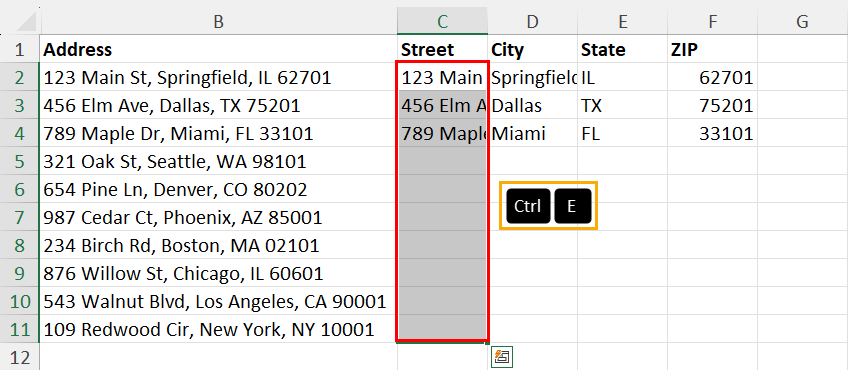
Task: Select row 10 header
Action: [19, 301]
